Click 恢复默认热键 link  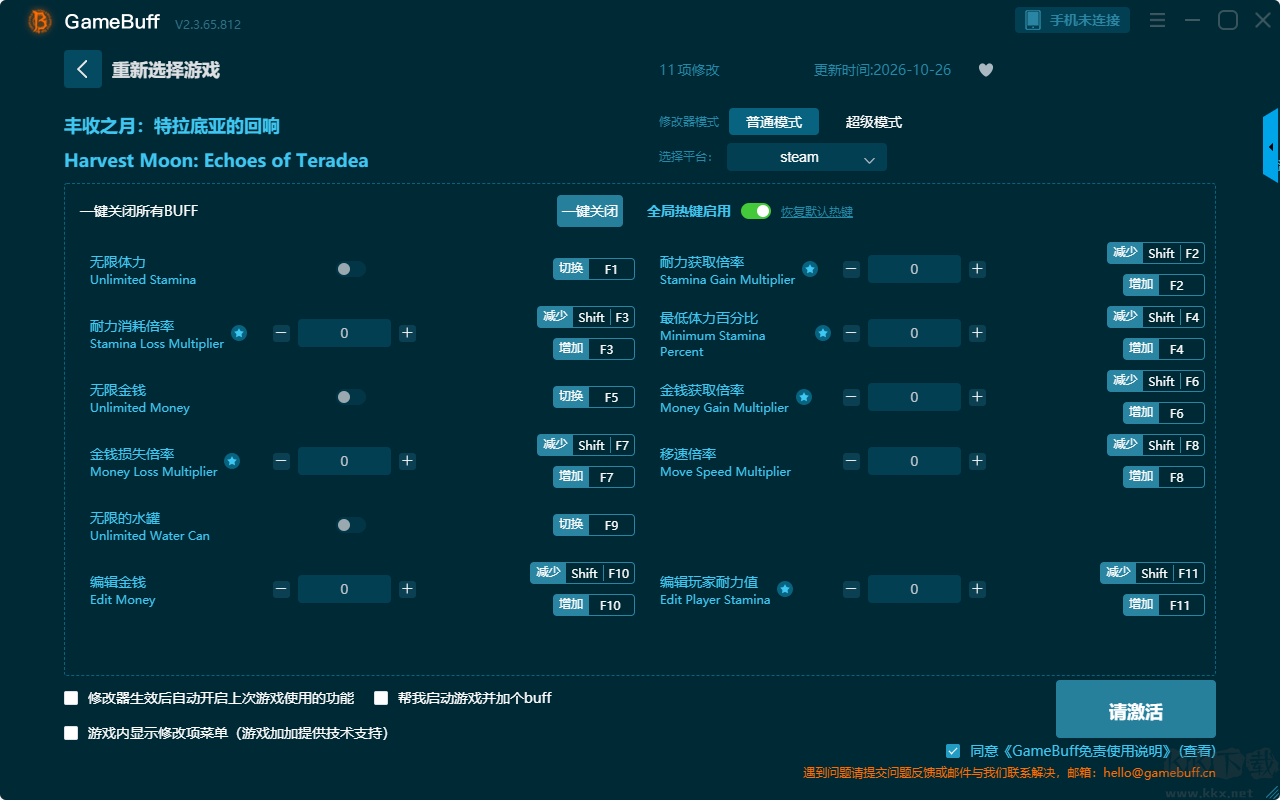(x=817, y=212)
